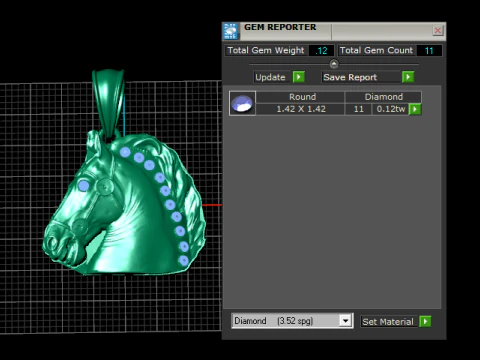Click the green arrow beside 0.12tw
Image resolution: width=480 pixels, height=360 pixels.
click(415, 109)
